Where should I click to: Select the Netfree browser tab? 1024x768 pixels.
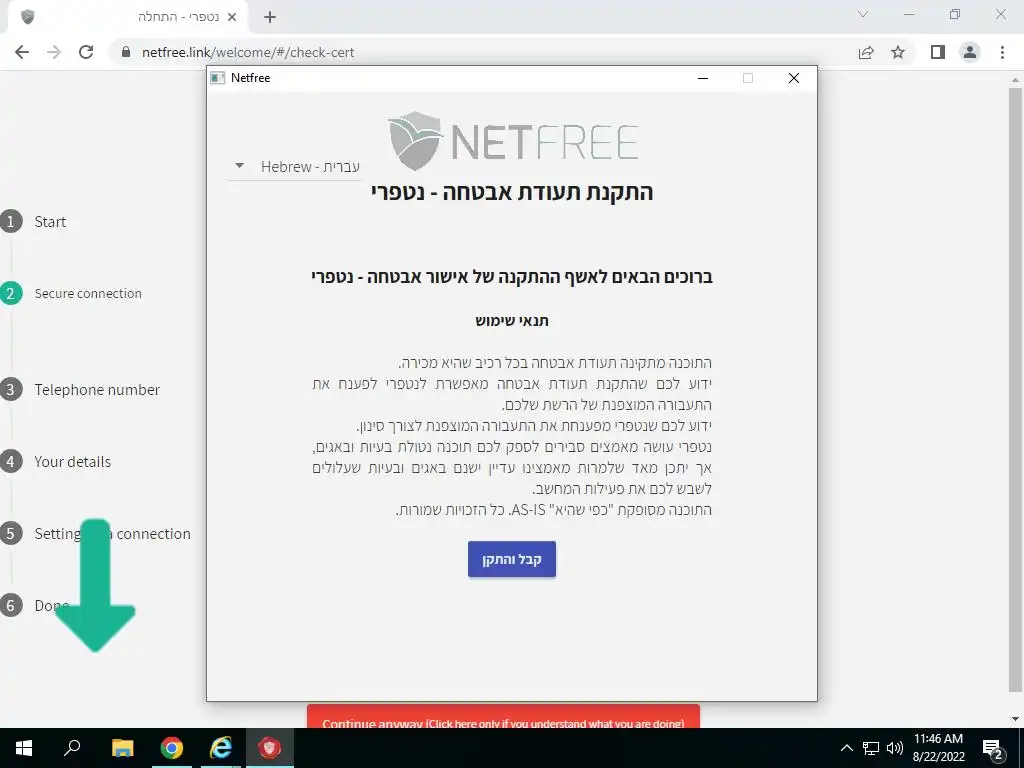[x=127, y=17]
